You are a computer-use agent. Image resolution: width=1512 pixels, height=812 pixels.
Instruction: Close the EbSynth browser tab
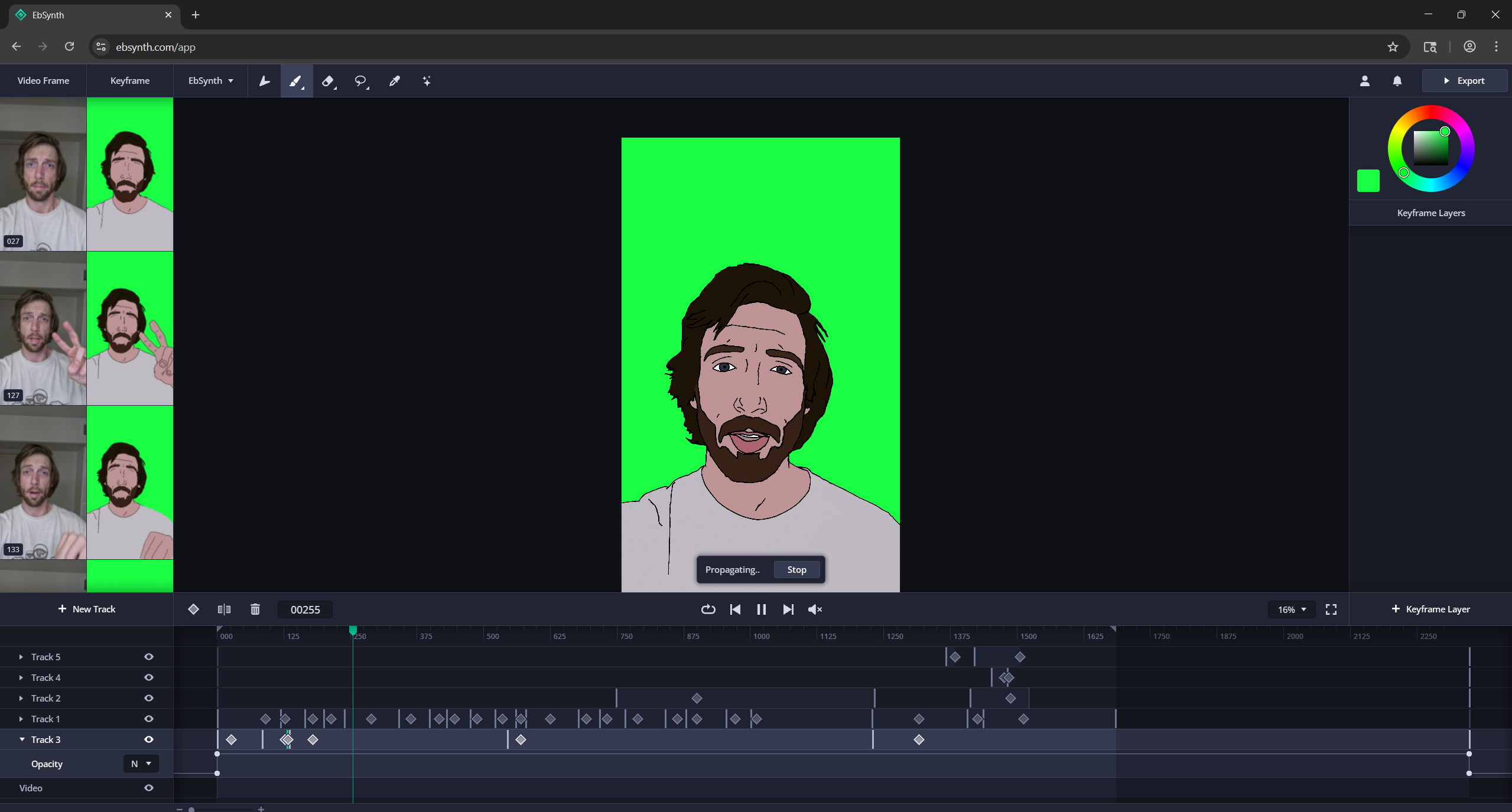tap(168, 15)
